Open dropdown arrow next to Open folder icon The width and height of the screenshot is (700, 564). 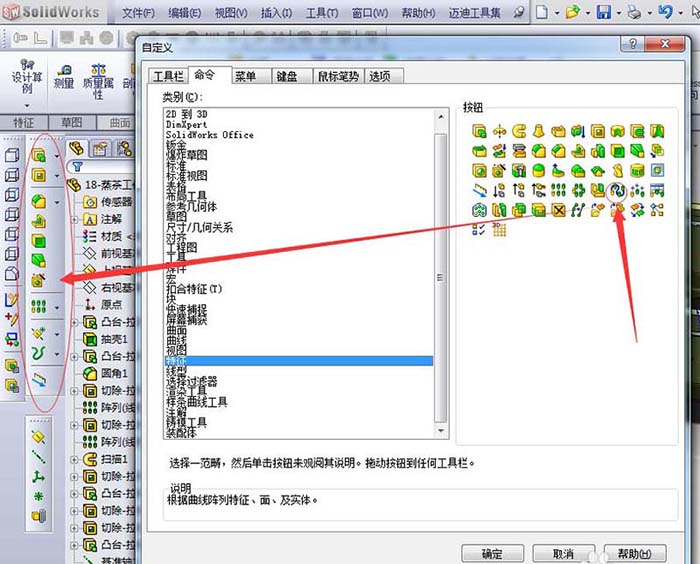pyautogui.click(x=588, y=13)
